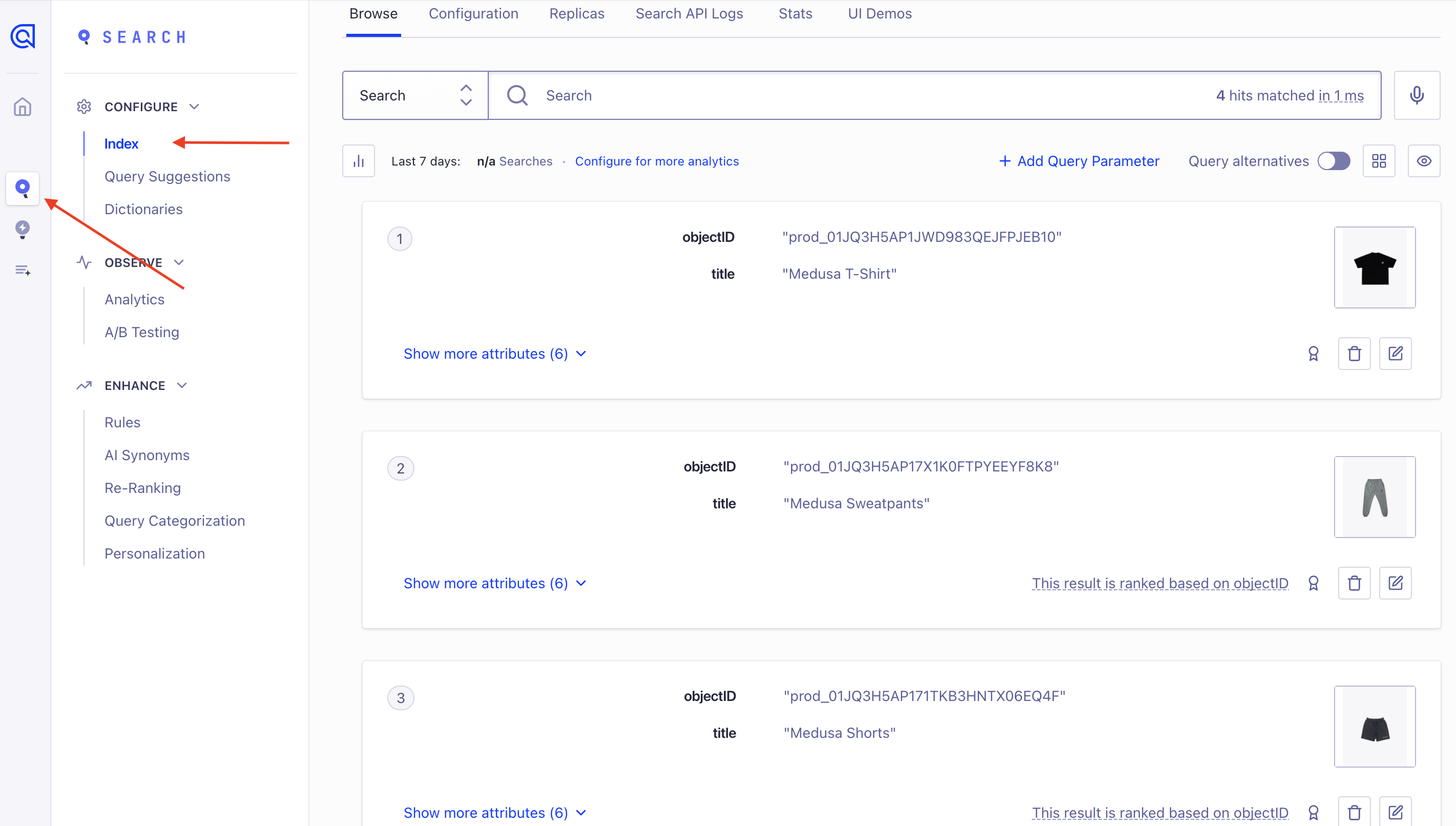Switch to the Configuration tab
Image resolution: width=1456 pixels, height=826 pixels.
coord(473,13)
